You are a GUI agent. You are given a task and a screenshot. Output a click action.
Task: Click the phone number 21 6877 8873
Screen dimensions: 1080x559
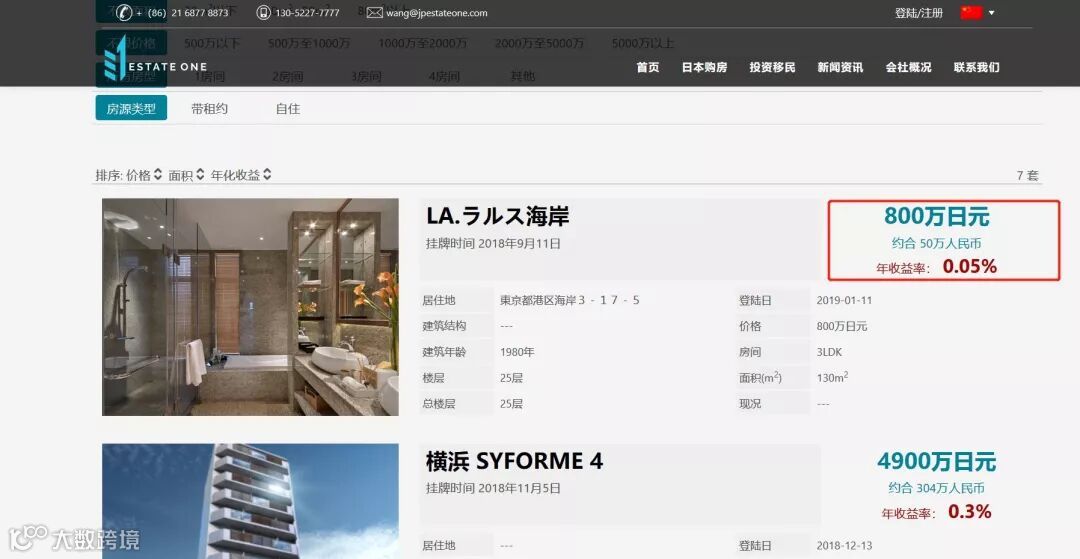coord(200,12)
